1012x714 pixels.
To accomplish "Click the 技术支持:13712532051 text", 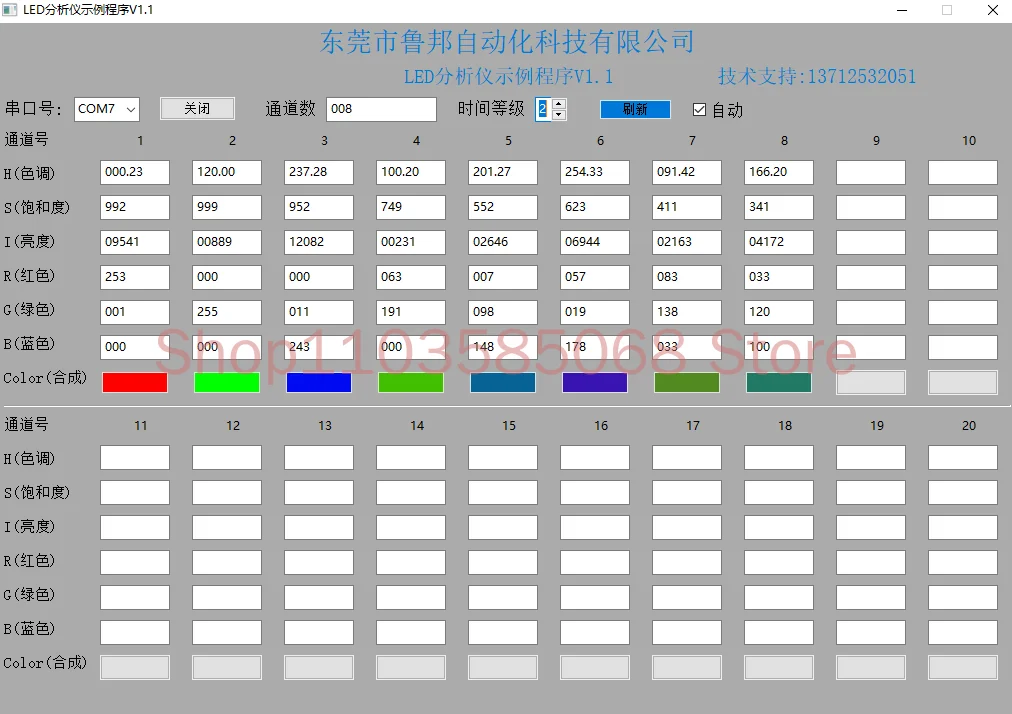I will pos(817,76).
